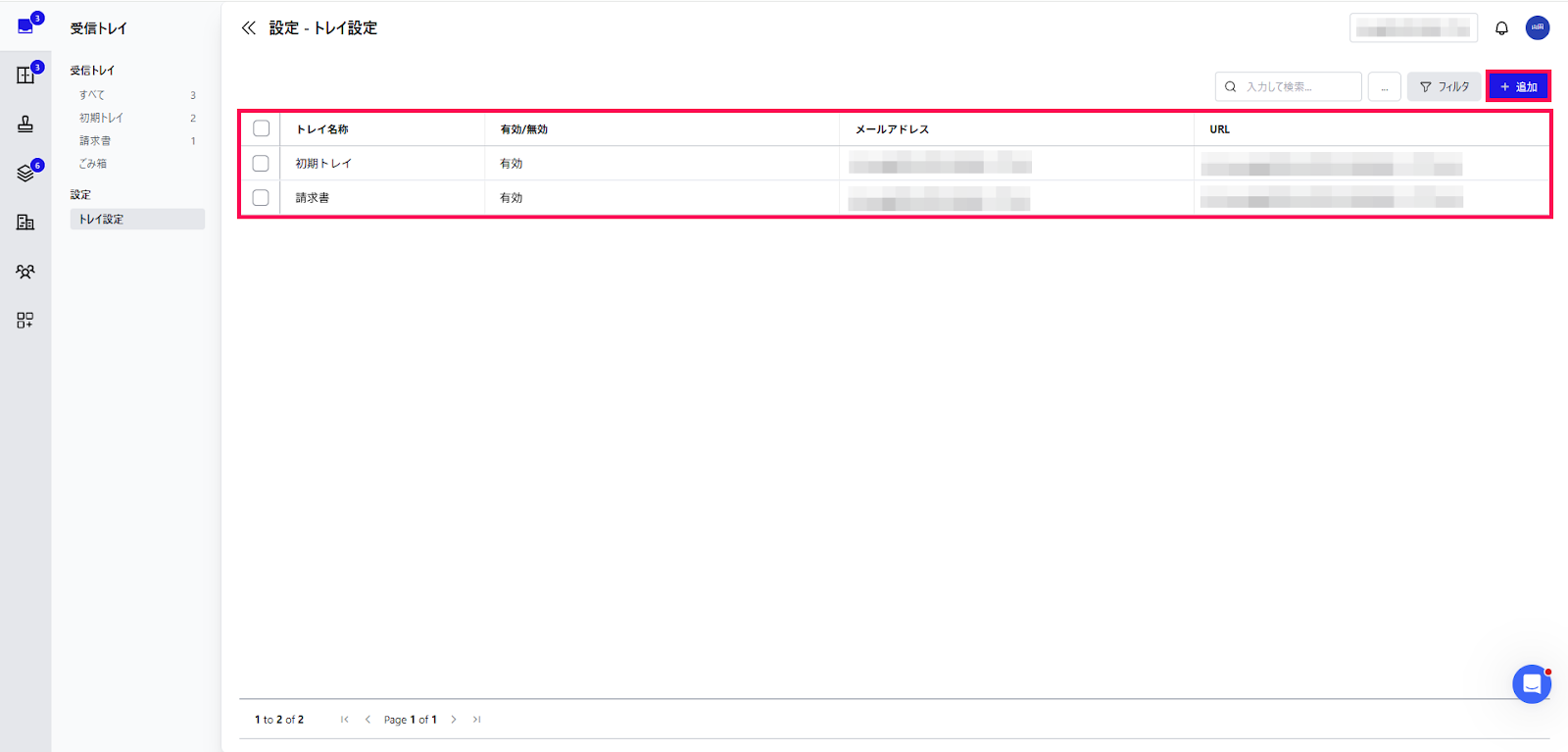The width and height of the screenshot is (1568, 752).
Task: Focus the 入力して検索 search field
Action: pos(1289,87)
